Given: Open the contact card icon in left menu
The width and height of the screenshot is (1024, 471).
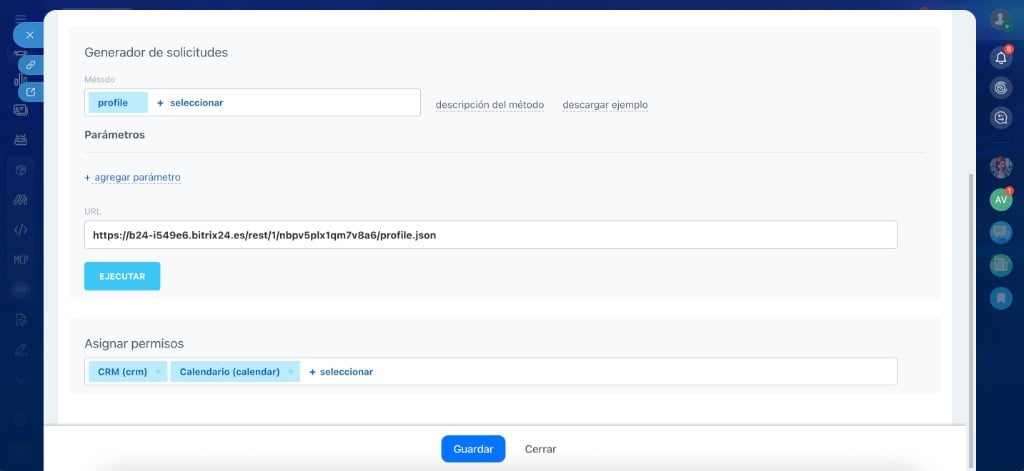Looking at the screenshot, I should pyautogui.click(x=21, y=110).
